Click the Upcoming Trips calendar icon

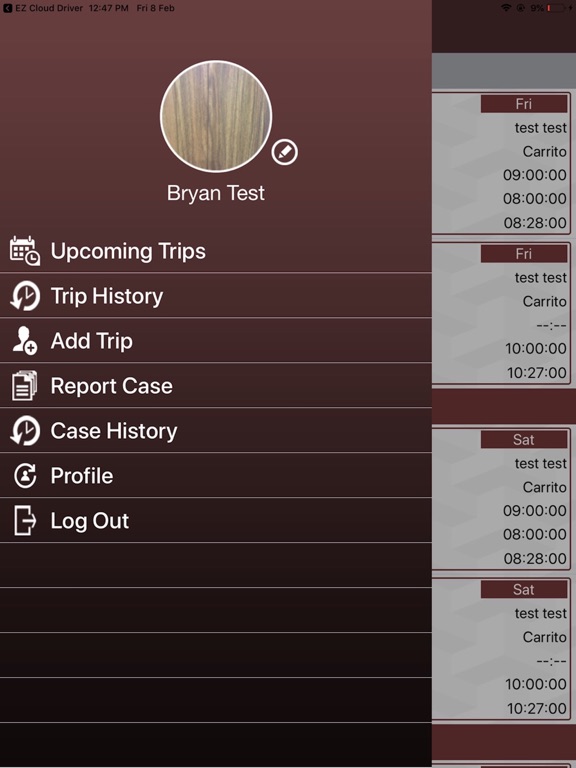(x=24, y=251)
